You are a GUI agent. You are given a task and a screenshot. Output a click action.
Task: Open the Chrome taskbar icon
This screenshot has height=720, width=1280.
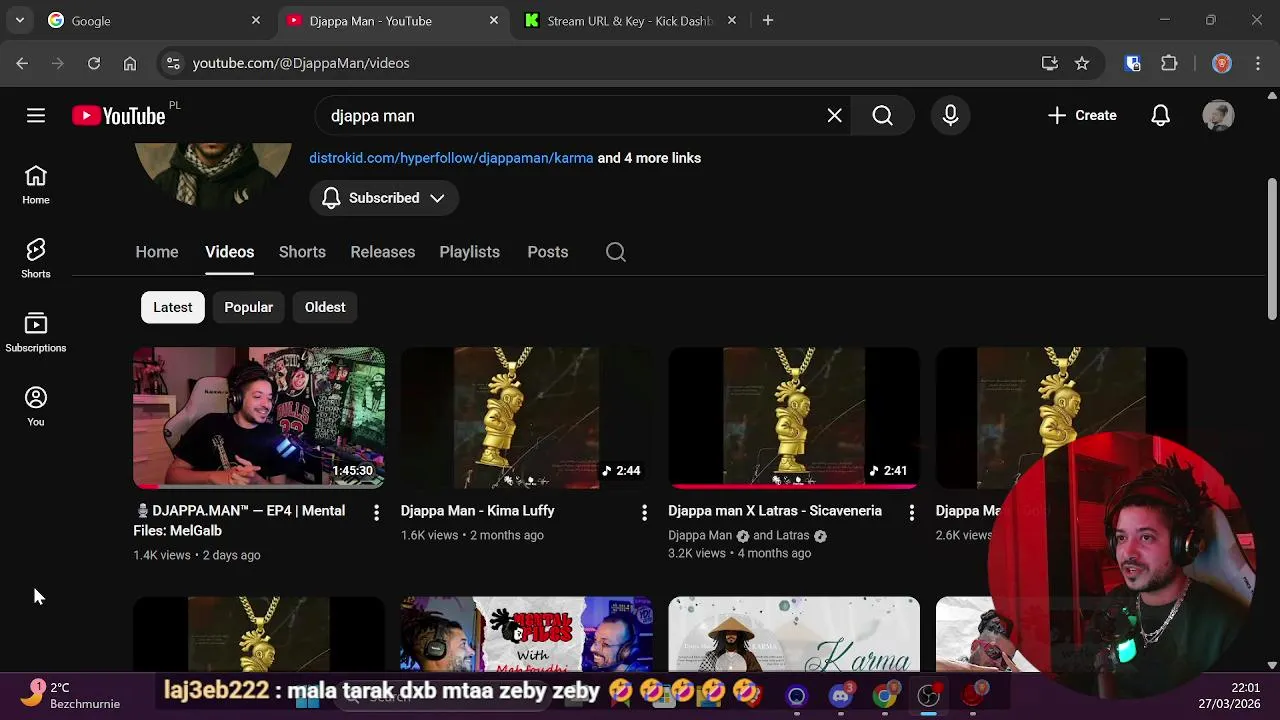coord(885,695)
